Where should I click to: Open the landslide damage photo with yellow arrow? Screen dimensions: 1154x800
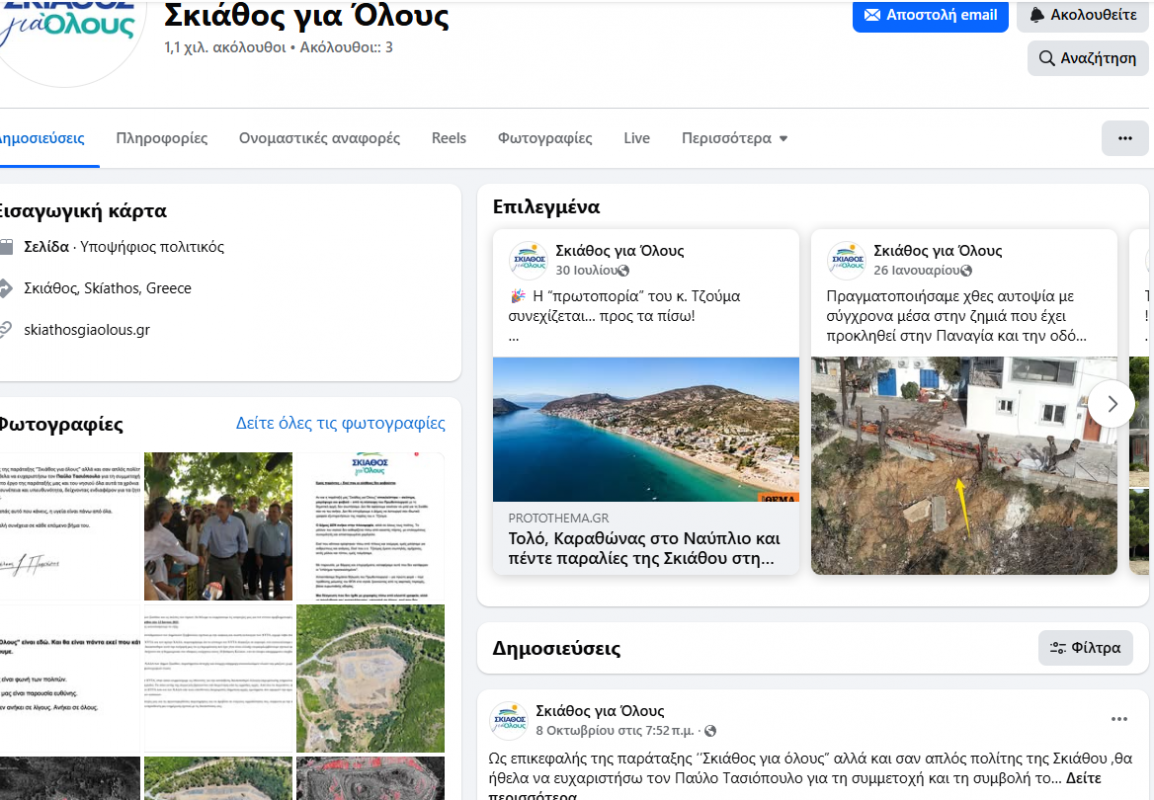[x=963, y=465]
